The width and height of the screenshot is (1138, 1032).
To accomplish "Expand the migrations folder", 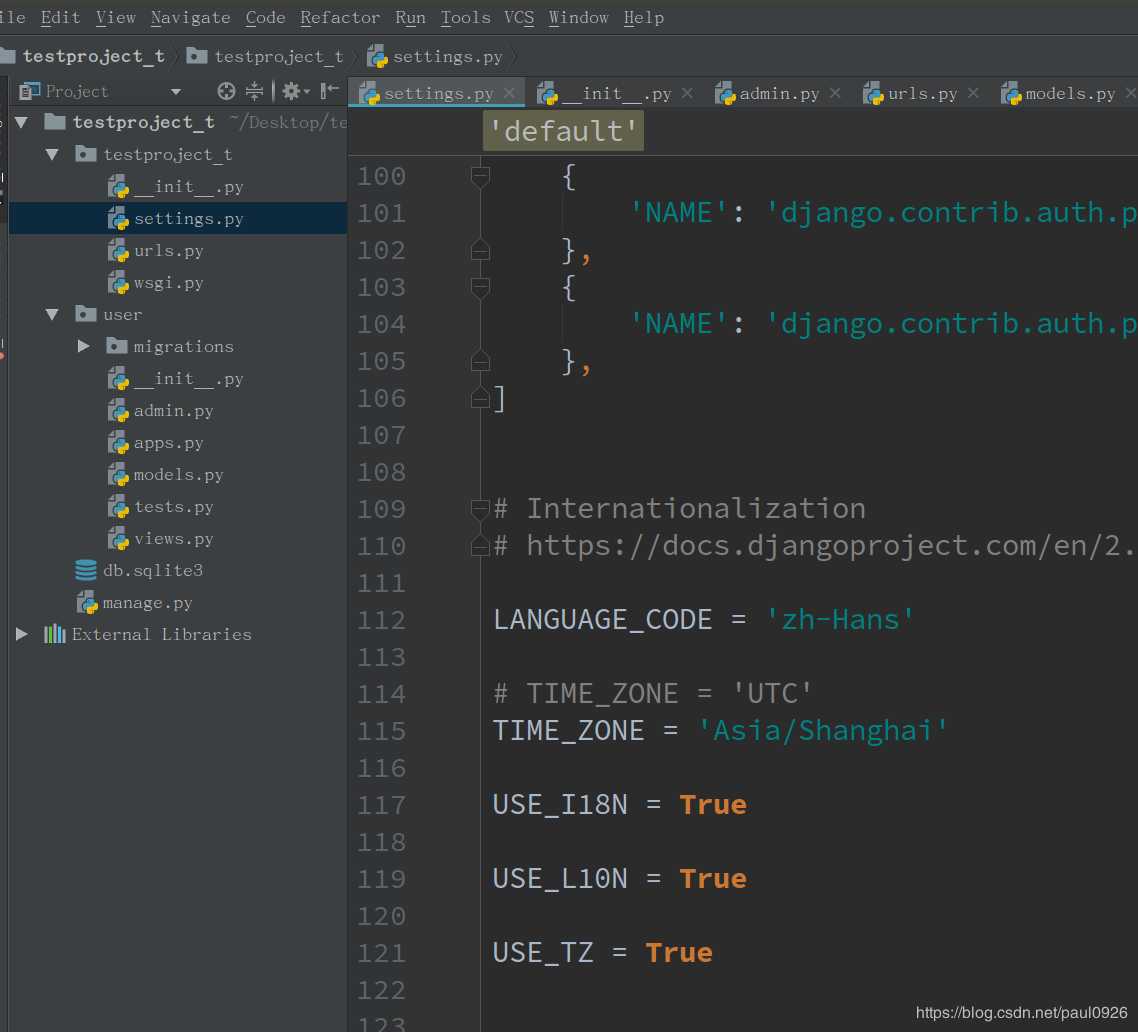I will pyautogui.click(x=83, y=346).
